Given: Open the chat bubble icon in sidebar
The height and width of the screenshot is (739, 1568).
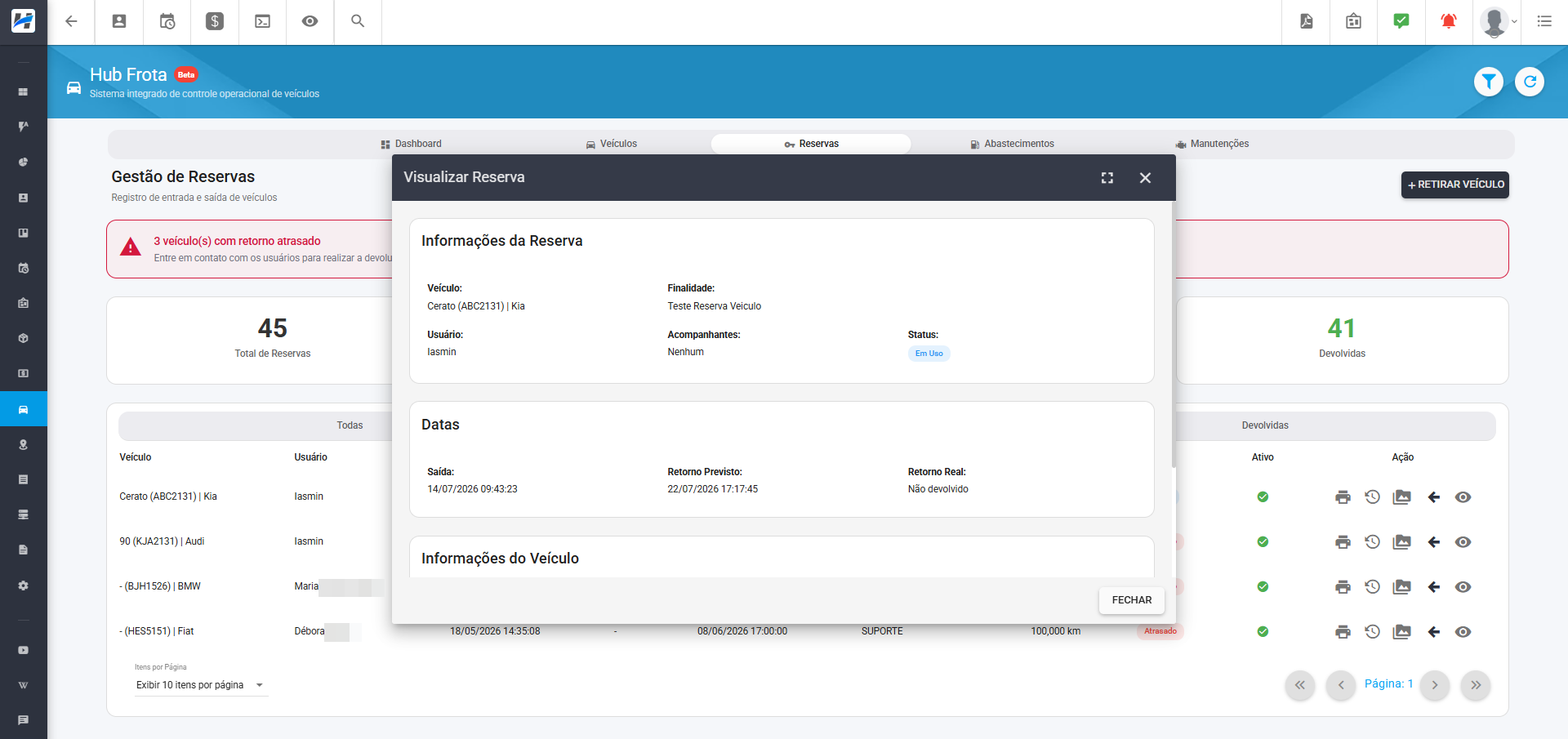Looking at the screenshot, I should coord(23,720).
